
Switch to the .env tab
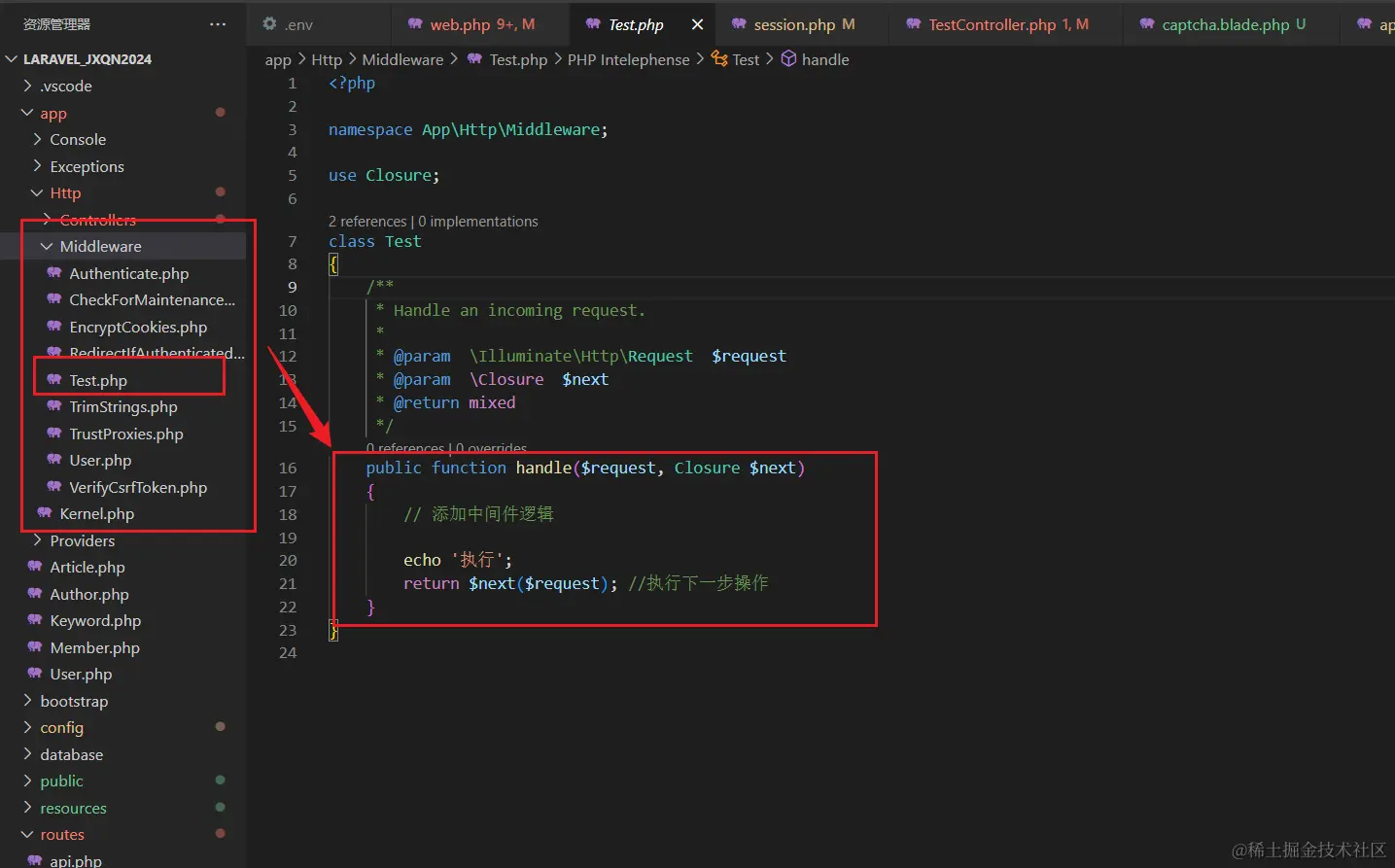[299, 24]
